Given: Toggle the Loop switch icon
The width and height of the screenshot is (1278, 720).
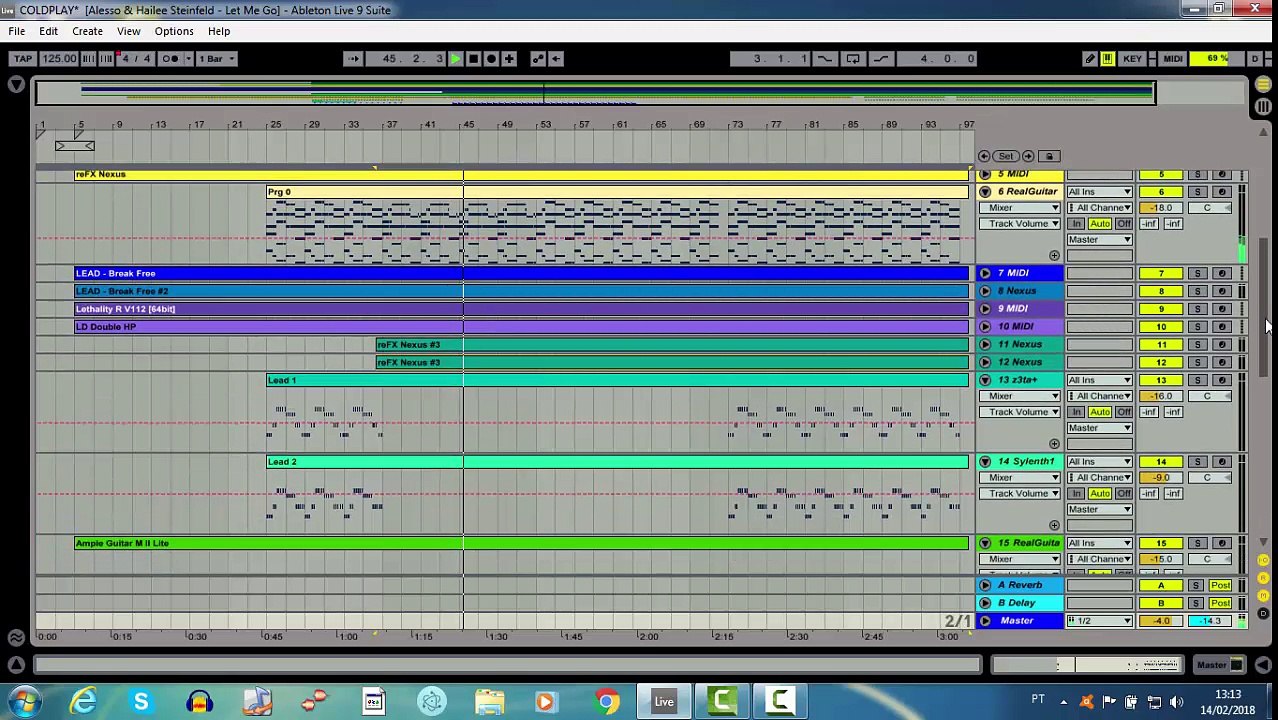Looking at the screenshot, I should 853,59.
